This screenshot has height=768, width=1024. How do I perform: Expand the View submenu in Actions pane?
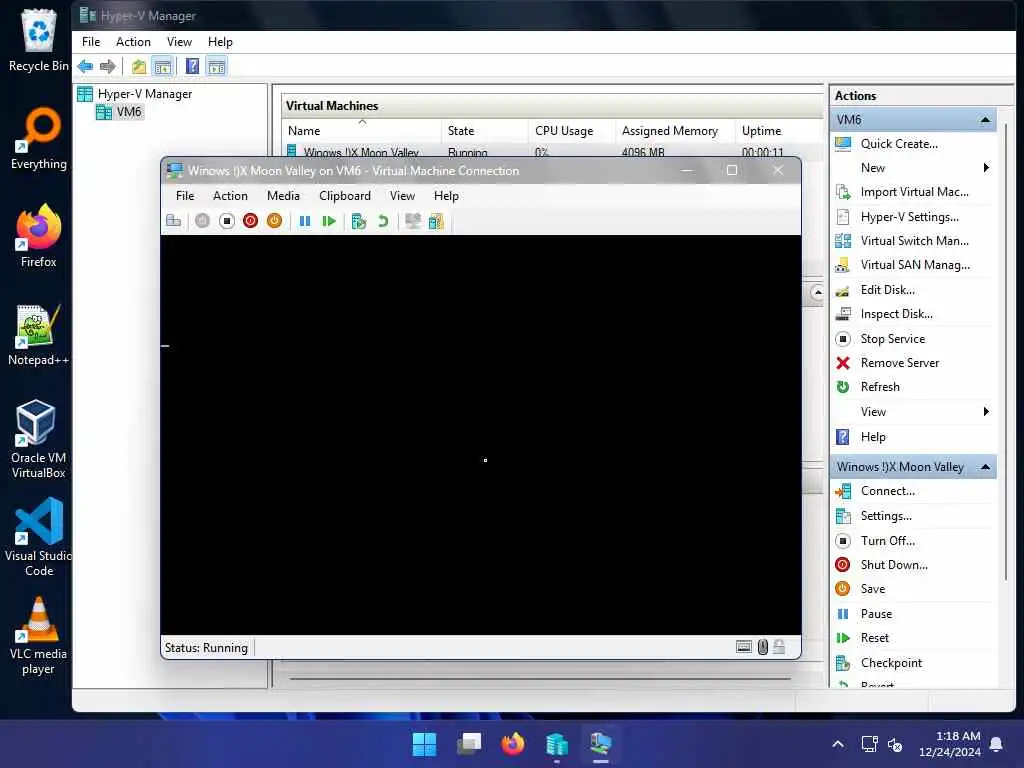986,411
